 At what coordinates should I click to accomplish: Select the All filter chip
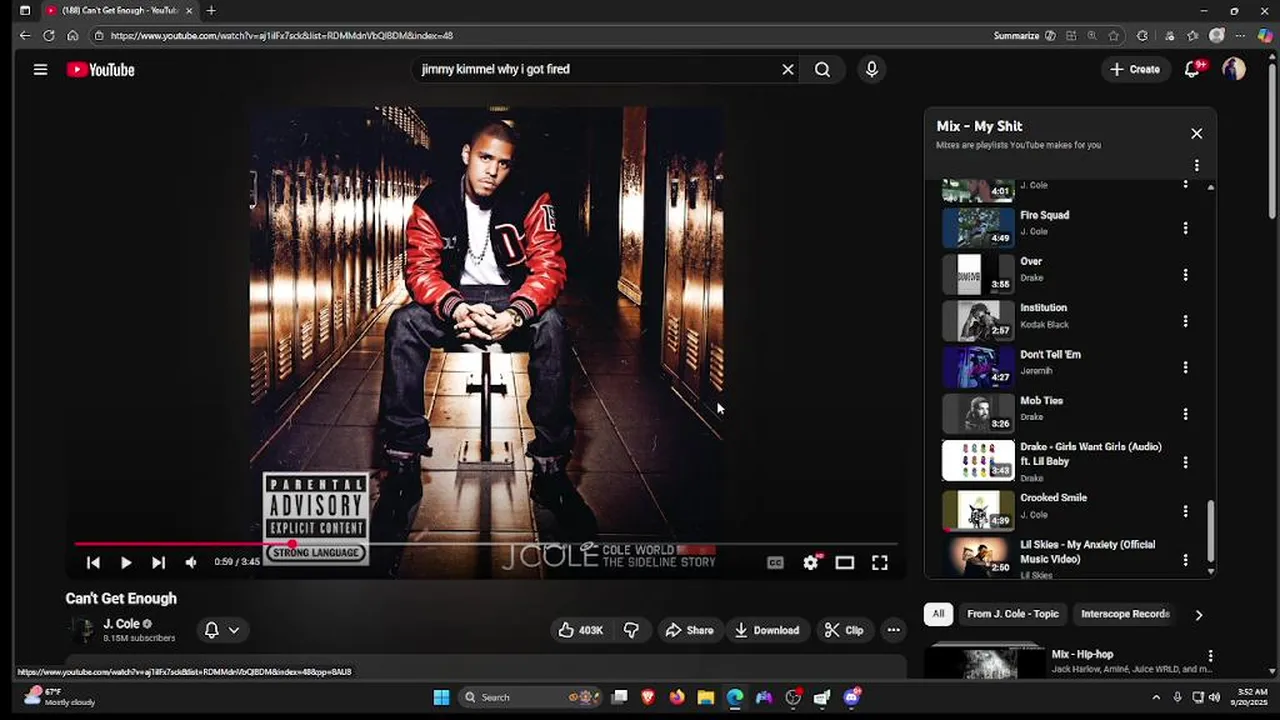(x=938, y=614)
